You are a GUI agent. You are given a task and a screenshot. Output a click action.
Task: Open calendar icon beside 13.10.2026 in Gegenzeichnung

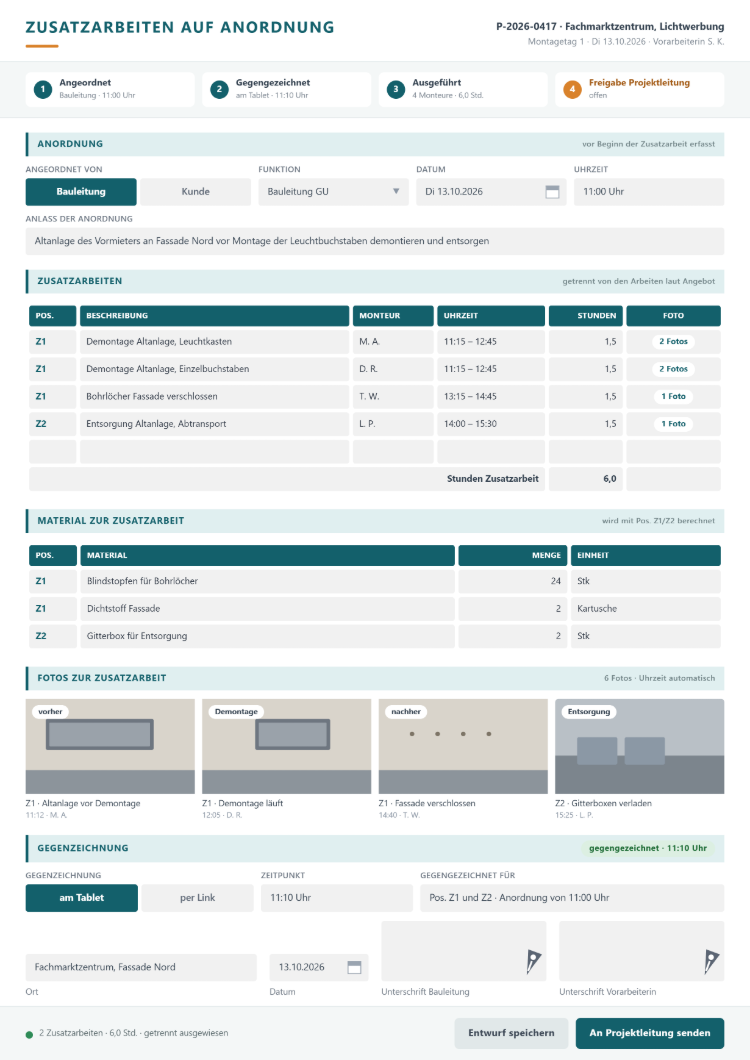(x=354, y=967)
